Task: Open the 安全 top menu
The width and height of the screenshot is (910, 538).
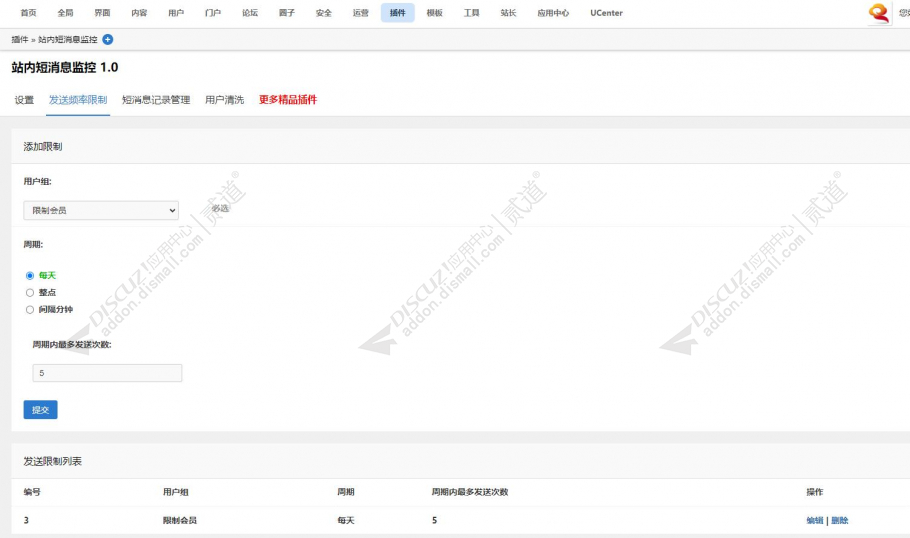Action: pyautogui.click(x=324, y=13)
